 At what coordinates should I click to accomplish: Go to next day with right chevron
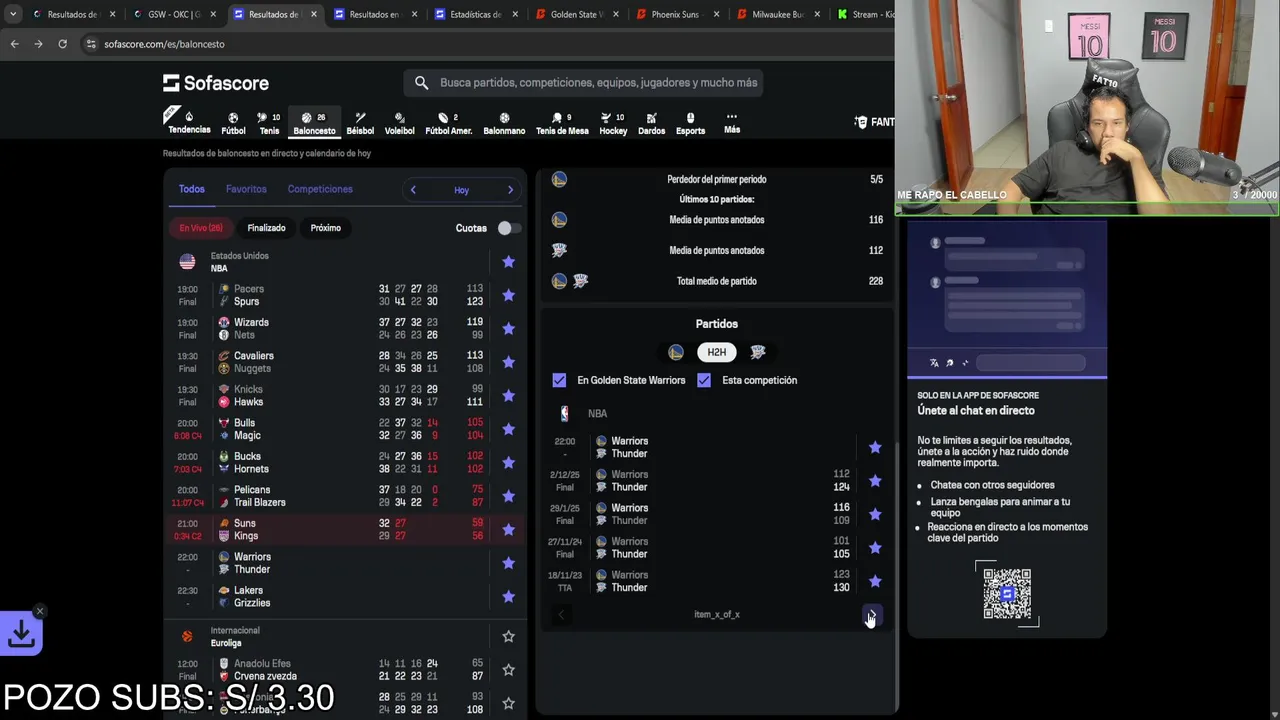(x=510, y=190)
